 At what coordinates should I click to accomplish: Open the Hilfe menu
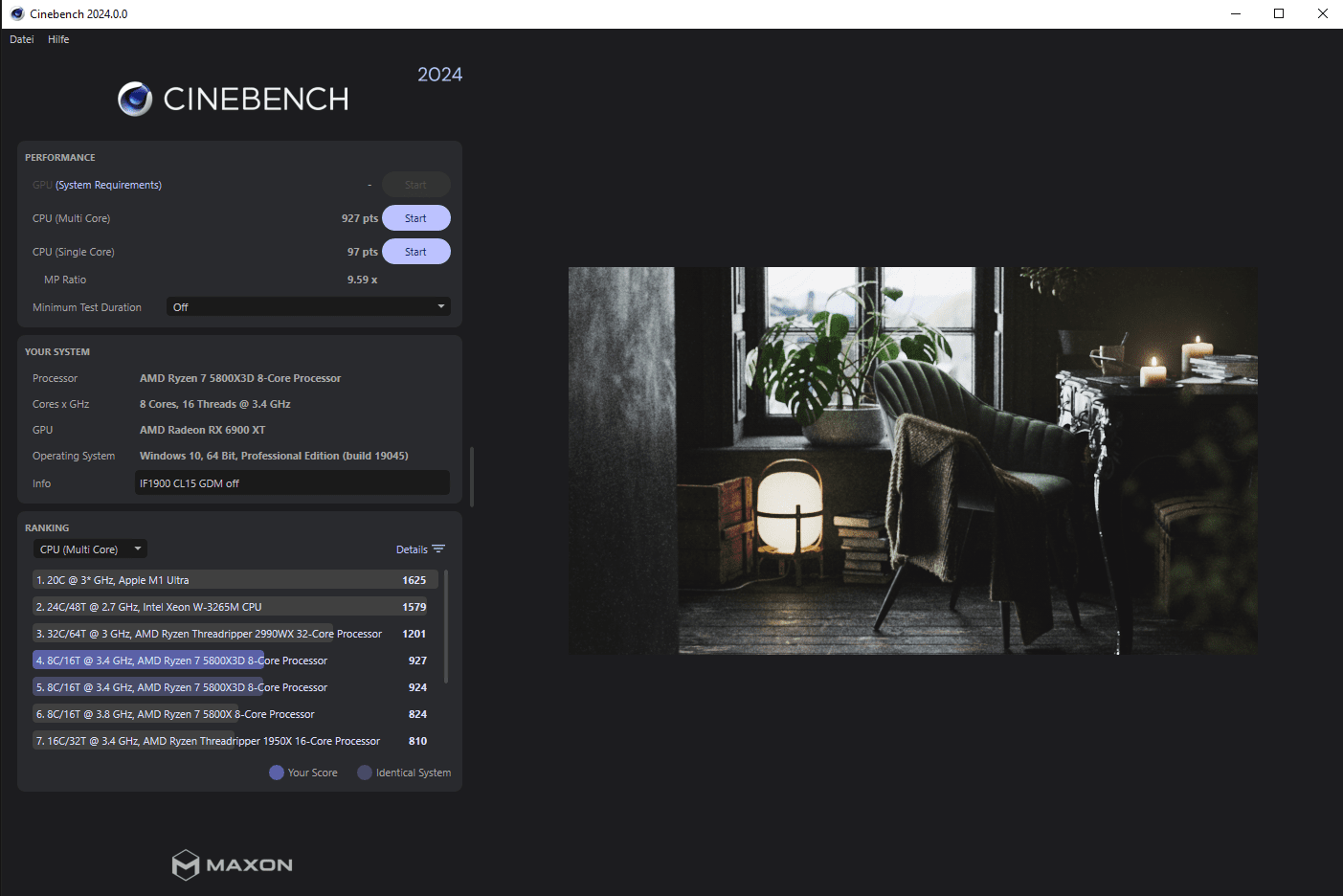click(58, 39)
